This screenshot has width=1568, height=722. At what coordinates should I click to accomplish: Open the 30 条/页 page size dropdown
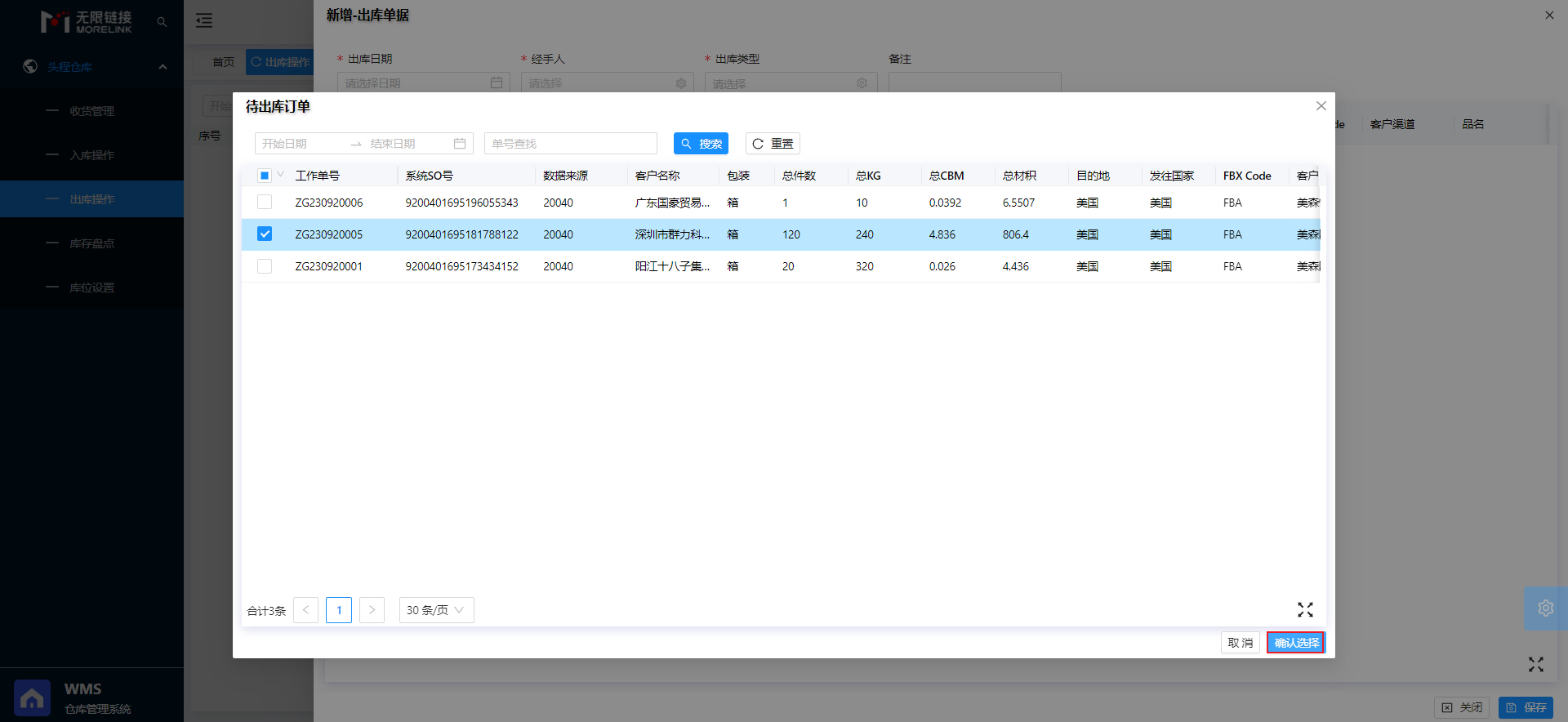(436, 610)
